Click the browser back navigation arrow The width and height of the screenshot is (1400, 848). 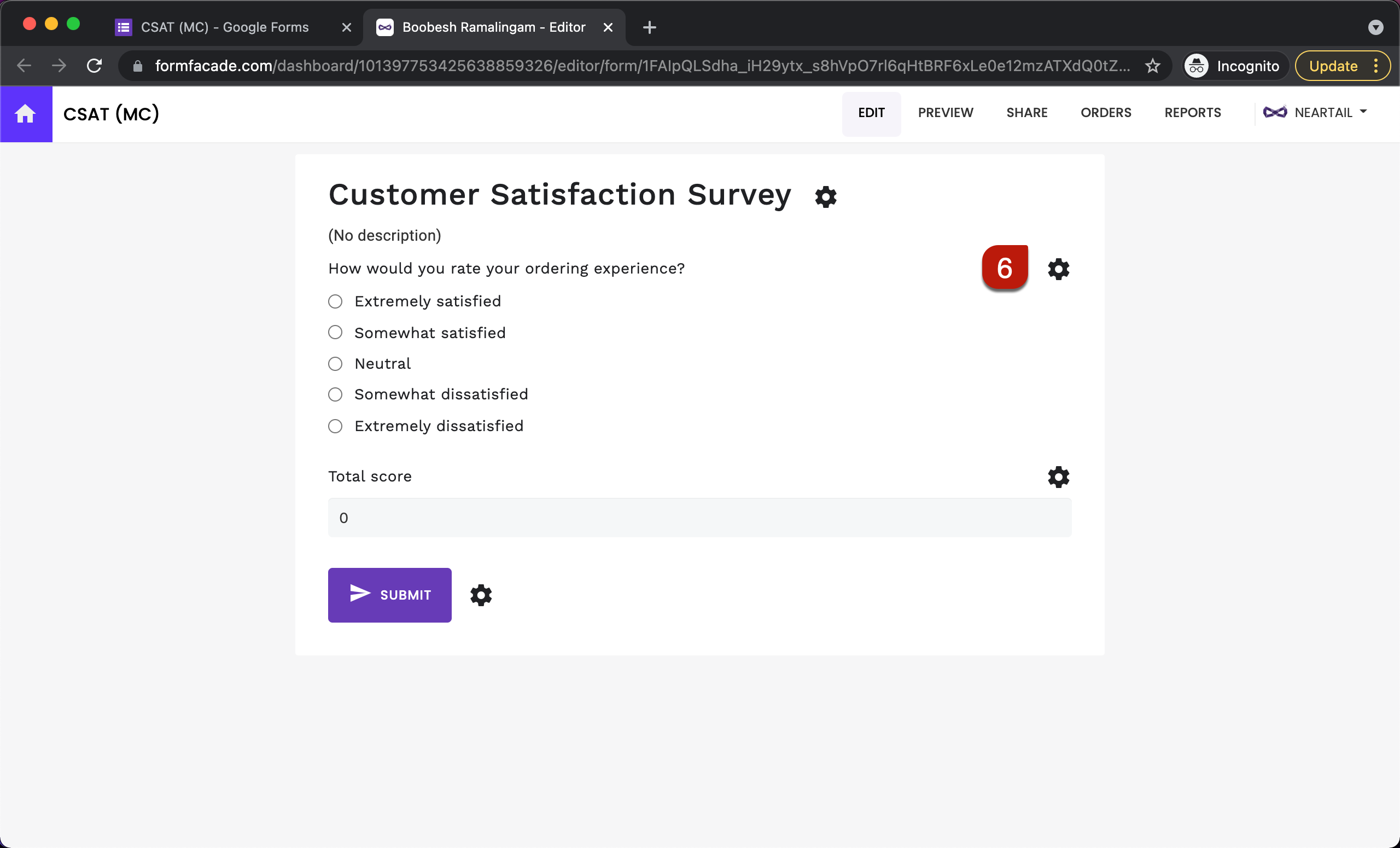point(24,65)
